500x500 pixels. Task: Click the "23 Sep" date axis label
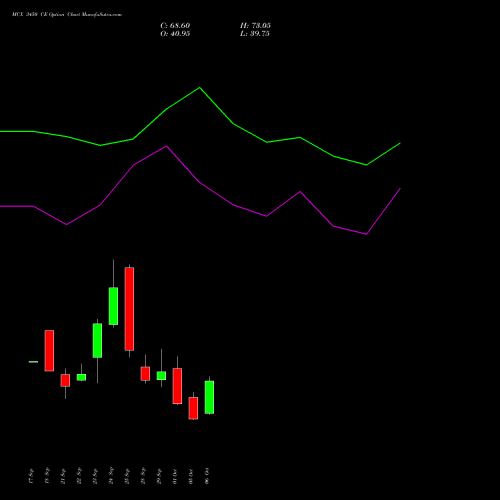[95, 476]
